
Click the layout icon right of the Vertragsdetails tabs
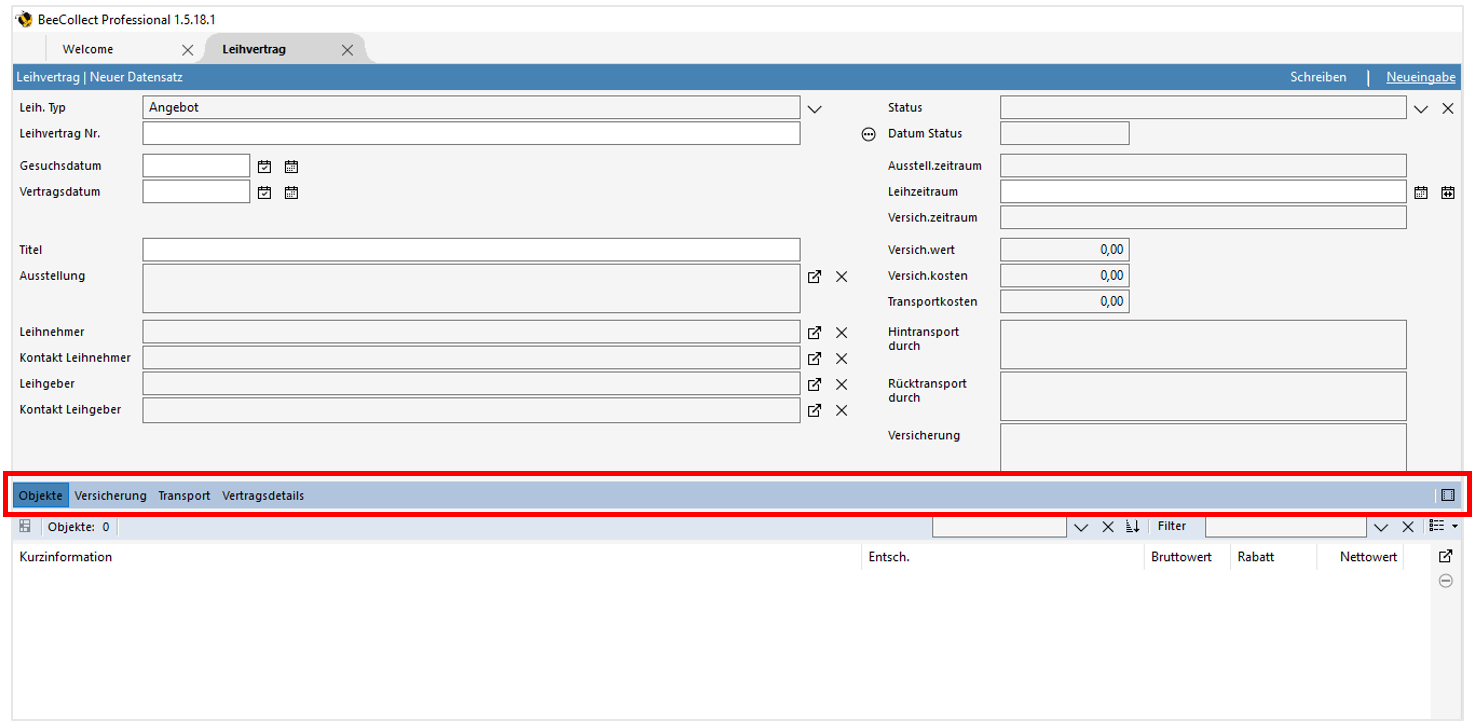(x=1447, y=494)
